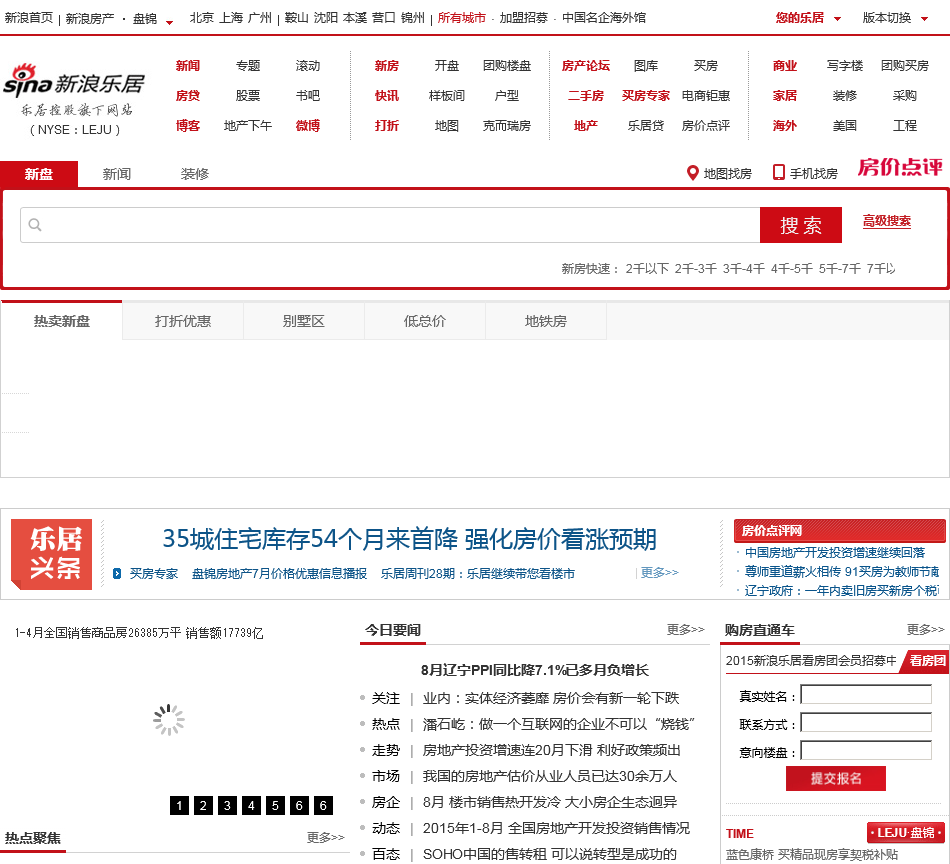Focus the main property search field
Viewport: 950px width, 864px height.
[390, 225]
